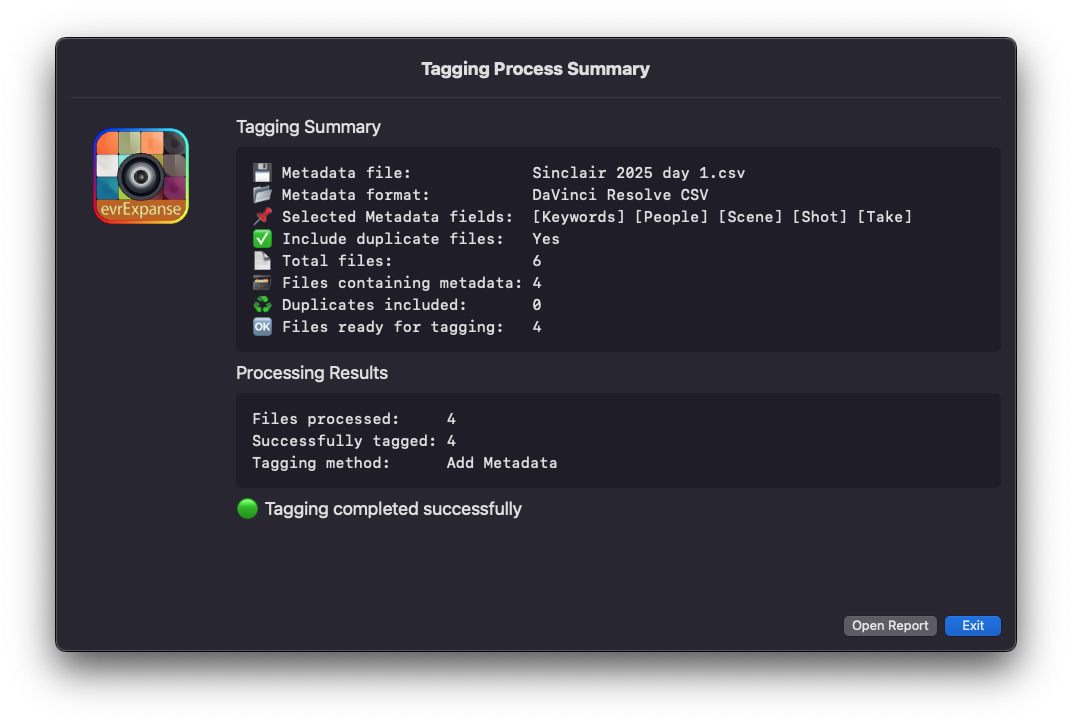Click the DaVinci Resolve CSV format value
This screenshot has height=725, width=1072.
pos(620,195)
